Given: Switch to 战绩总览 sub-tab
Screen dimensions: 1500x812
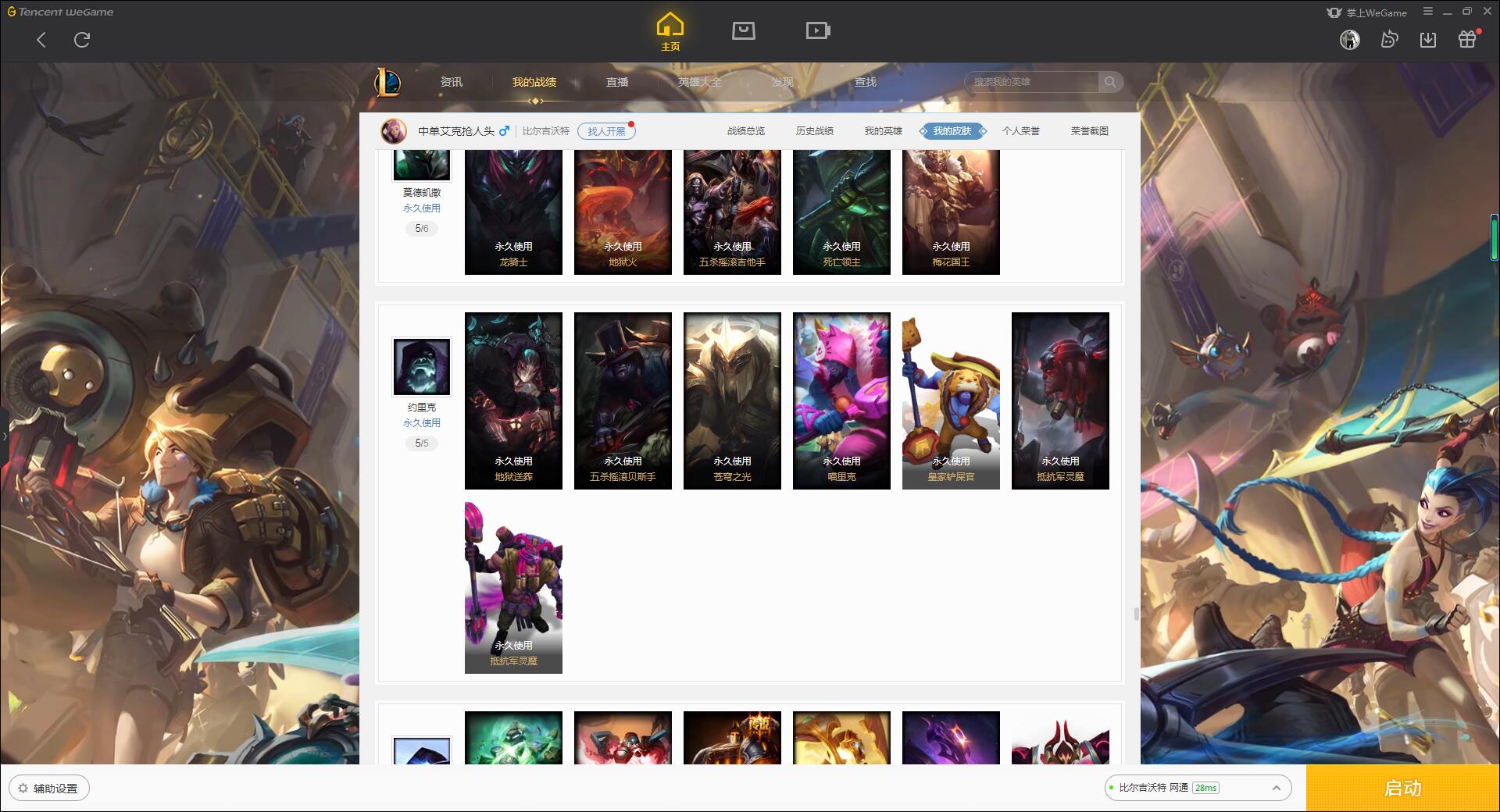Looking at the screenshot, I should (x=746, y=131).
